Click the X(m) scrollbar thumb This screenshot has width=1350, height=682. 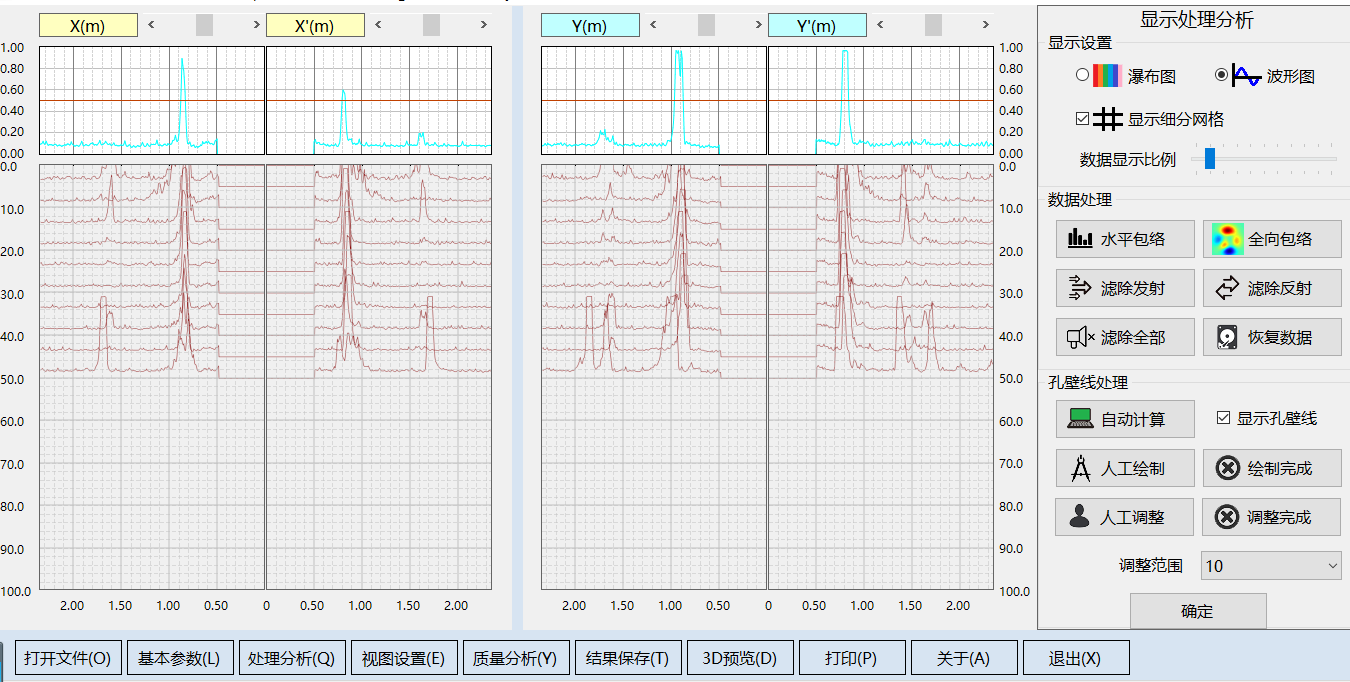[x=204, y=25]
